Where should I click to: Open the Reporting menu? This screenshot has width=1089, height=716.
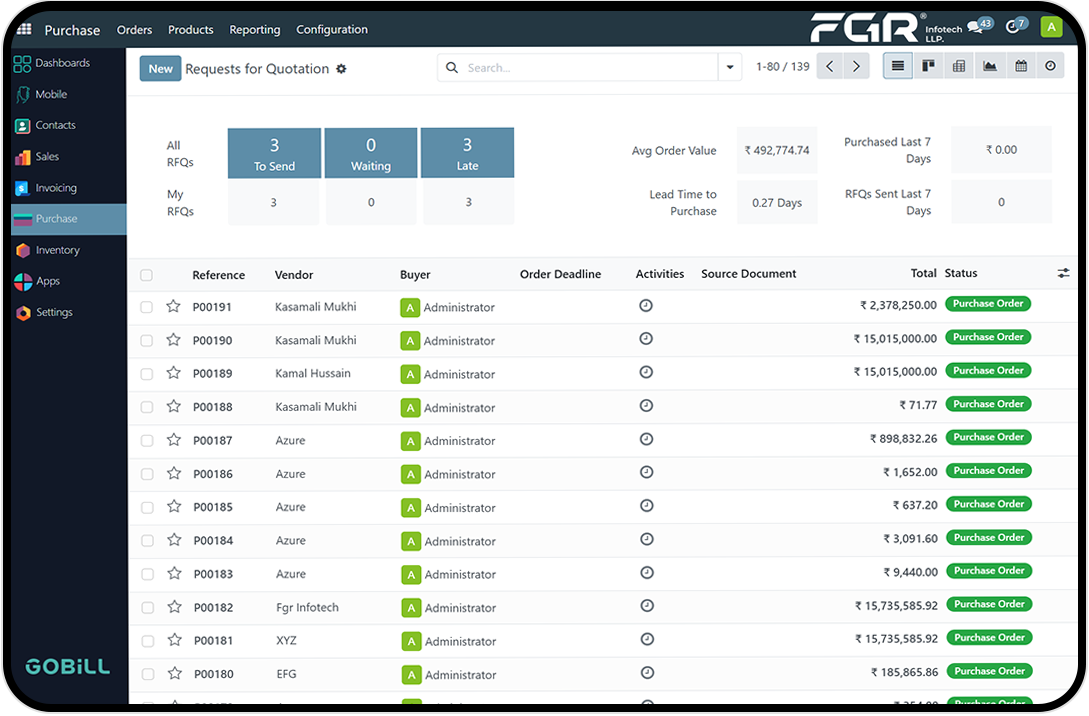coord(255,30)
